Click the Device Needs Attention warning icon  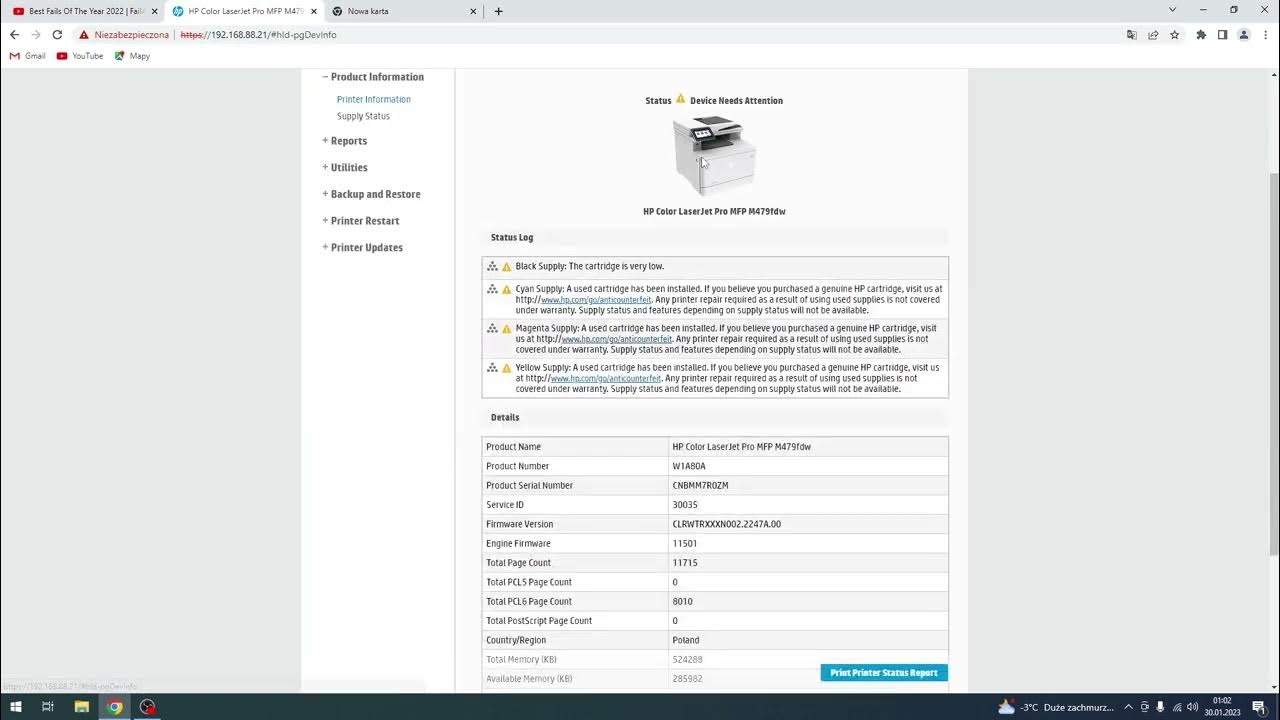pos(681,99)
